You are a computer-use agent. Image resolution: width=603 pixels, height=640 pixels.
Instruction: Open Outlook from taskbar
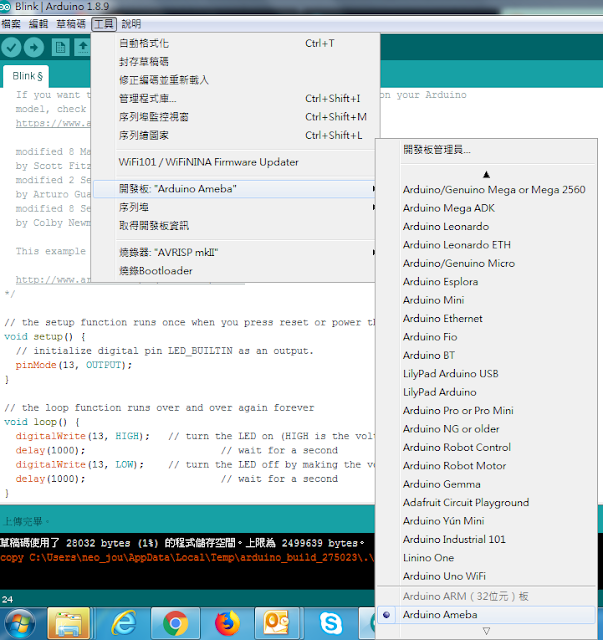(x=277, y=624)
